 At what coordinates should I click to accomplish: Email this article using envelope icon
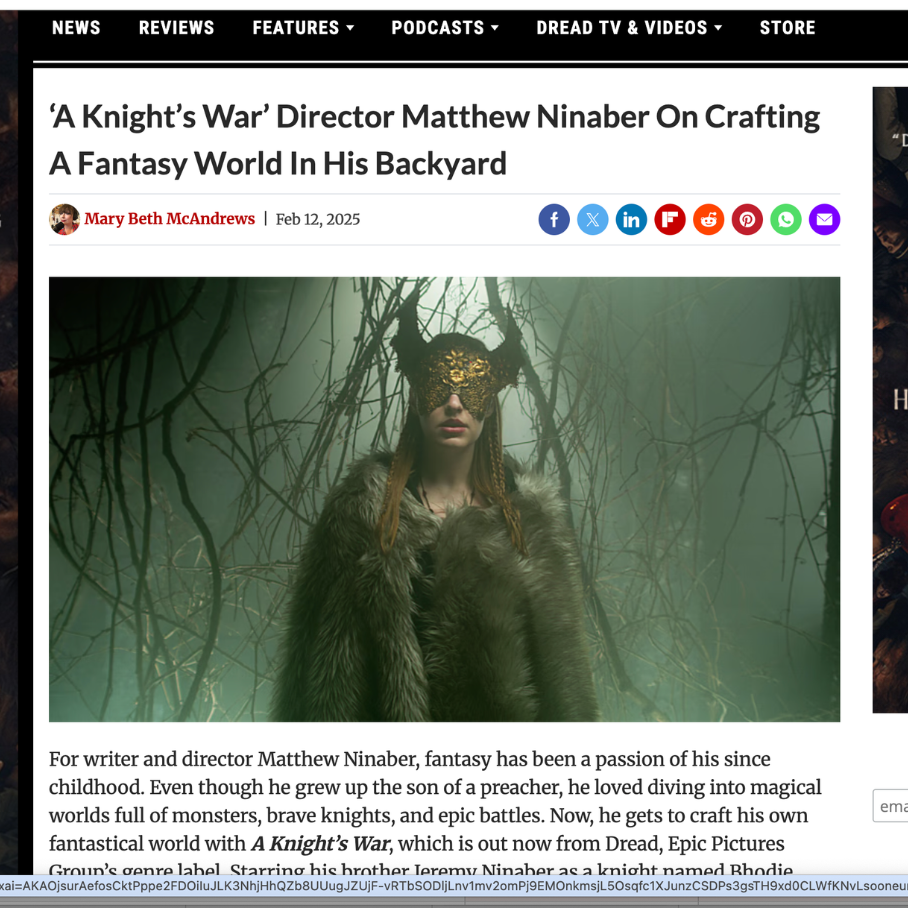[824, 219]
